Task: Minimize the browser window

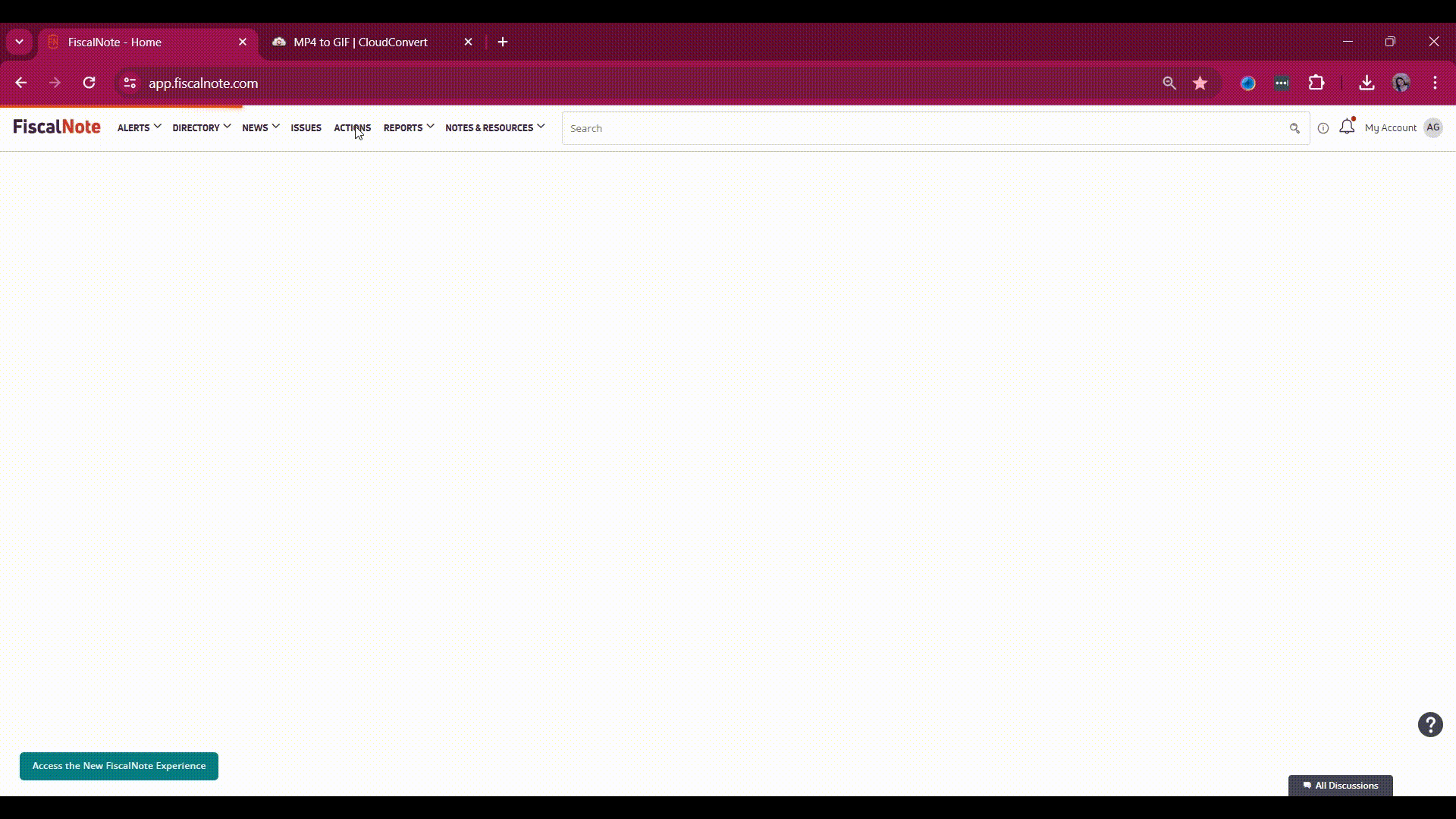Action: coord(1348,42)
